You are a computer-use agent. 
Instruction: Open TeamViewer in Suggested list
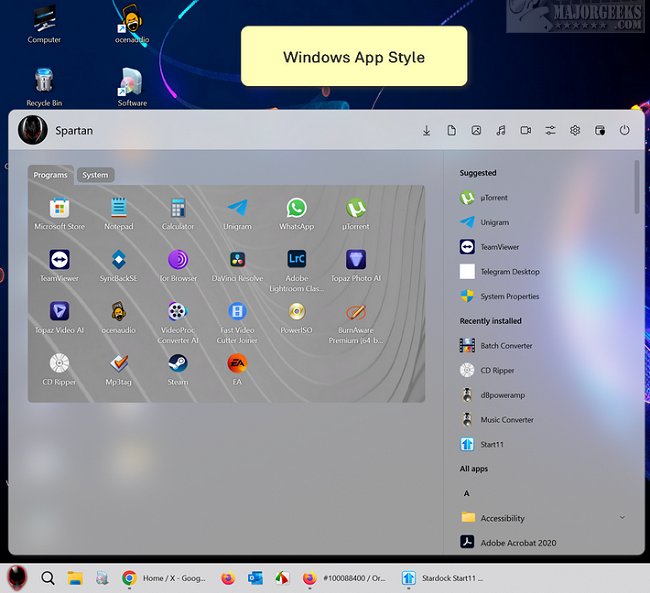tap(543, 247)
